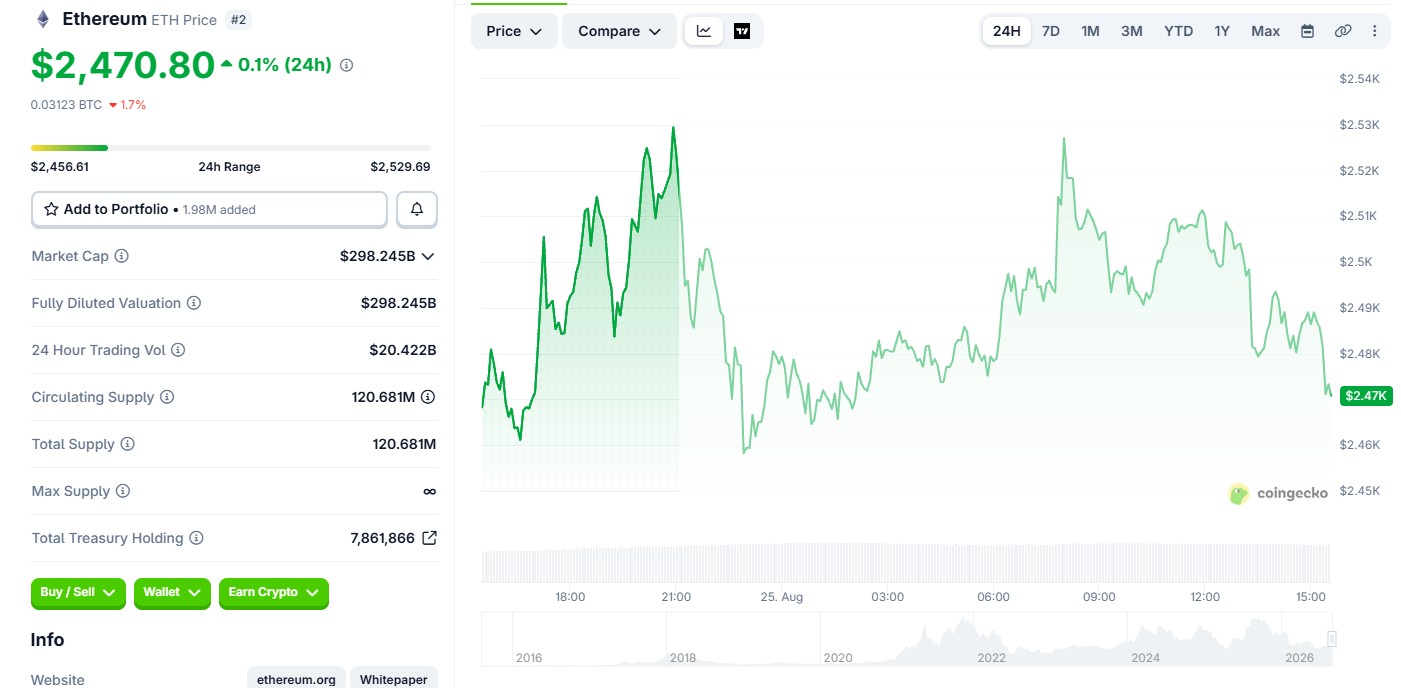
Task: Open the Earn Crypto dropdown
Action: coord(273,593)
